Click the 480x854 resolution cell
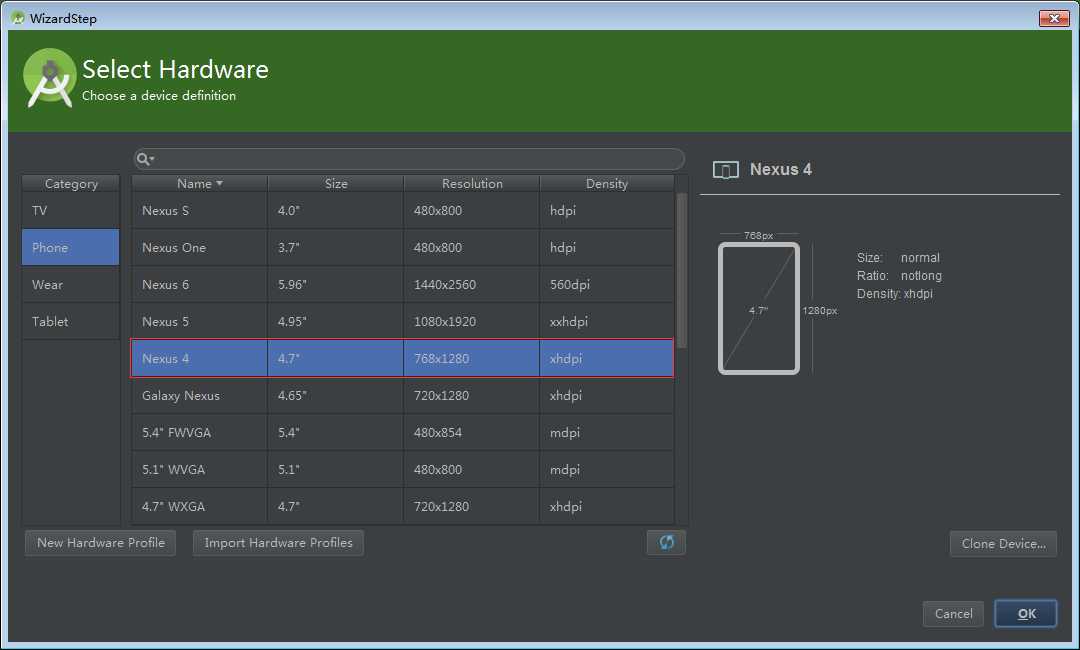This screenshot has width=1080, height=650. point(472,432)
